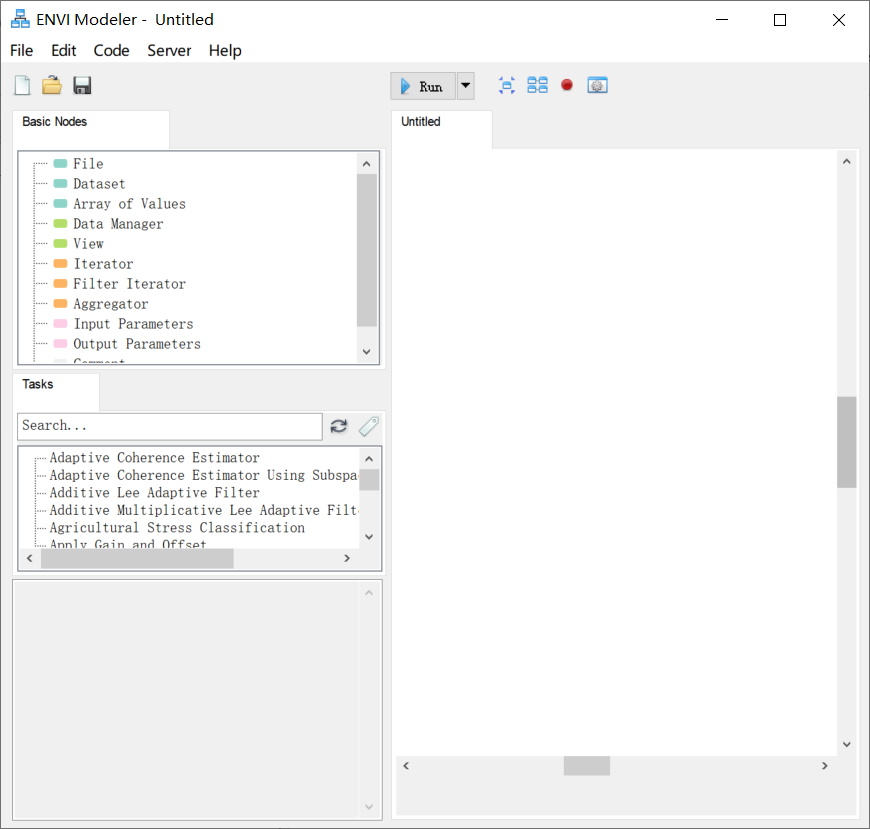Run the current model

423,86
